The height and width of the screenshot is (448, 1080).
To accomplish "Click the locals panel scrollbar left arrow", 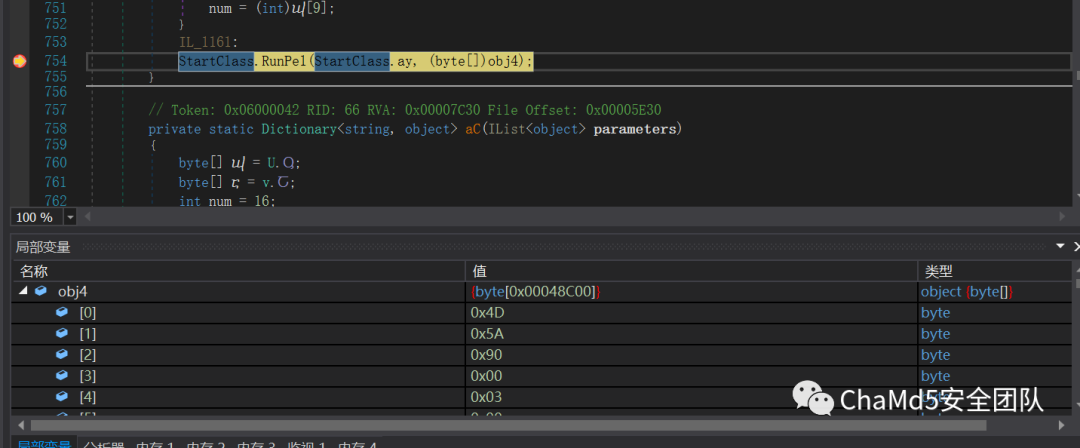I will [19, 425].
